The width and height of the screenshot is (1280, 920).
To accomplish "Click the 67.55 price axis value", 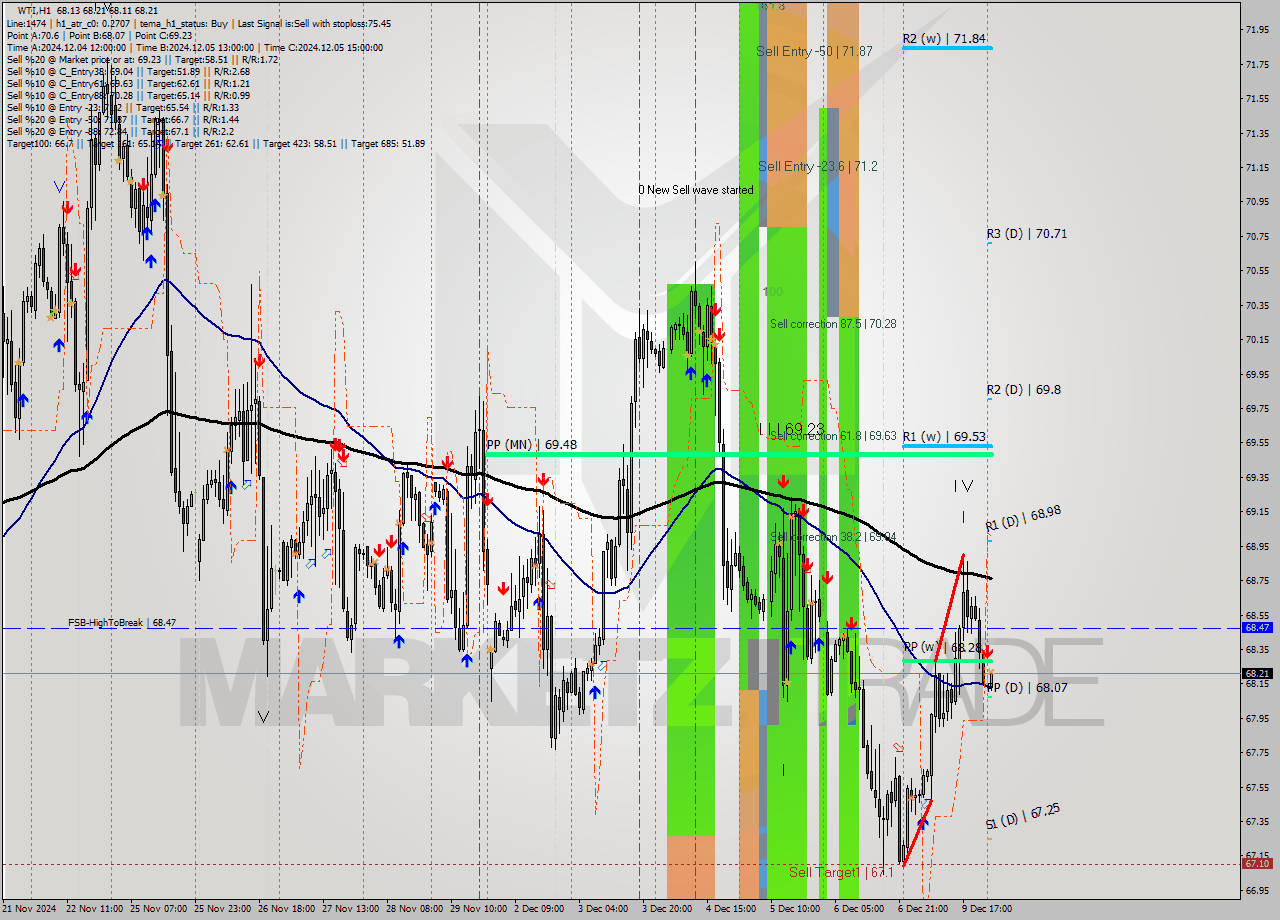I will 1257,787.
